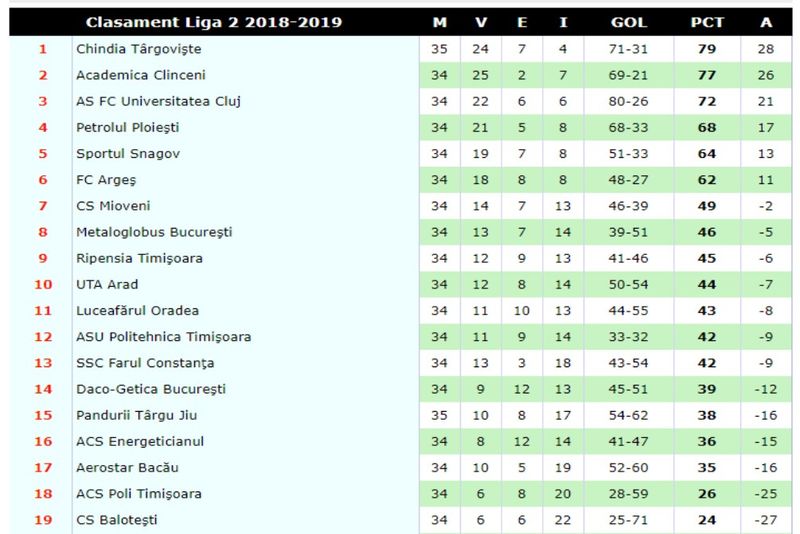
Task: Click rank number 19 for CS Balotești
Action: (43, 520)
